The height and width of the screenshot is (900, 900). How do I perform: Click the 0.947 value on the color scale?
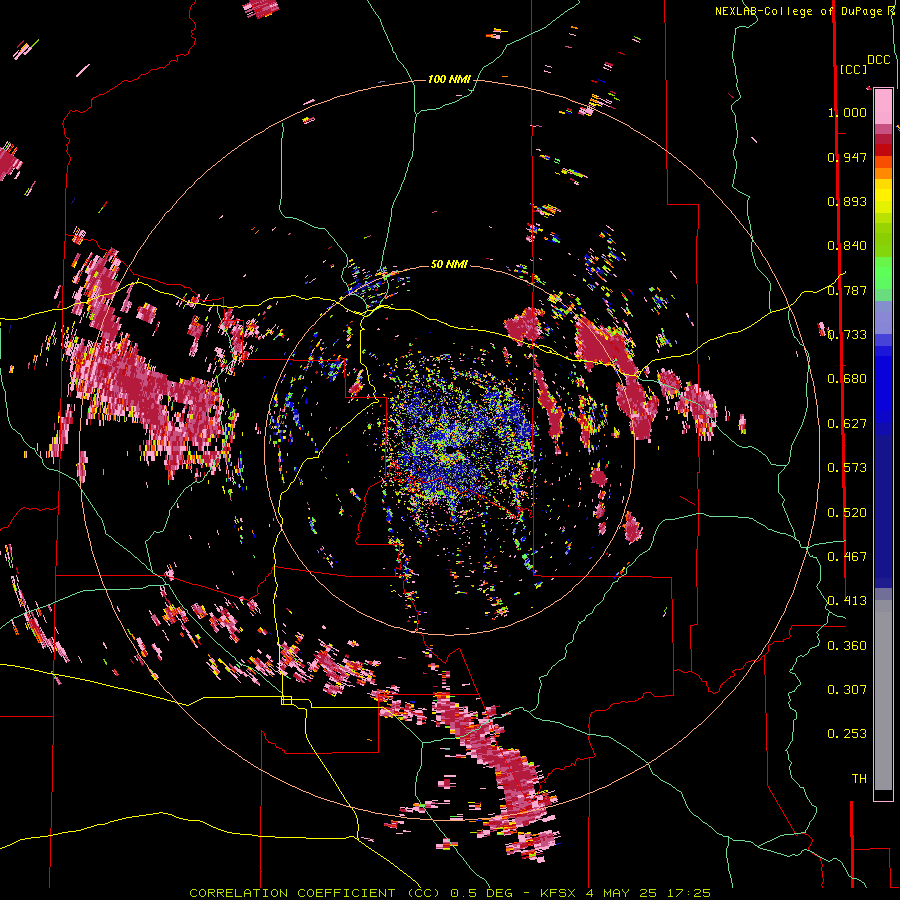(847, 157)
